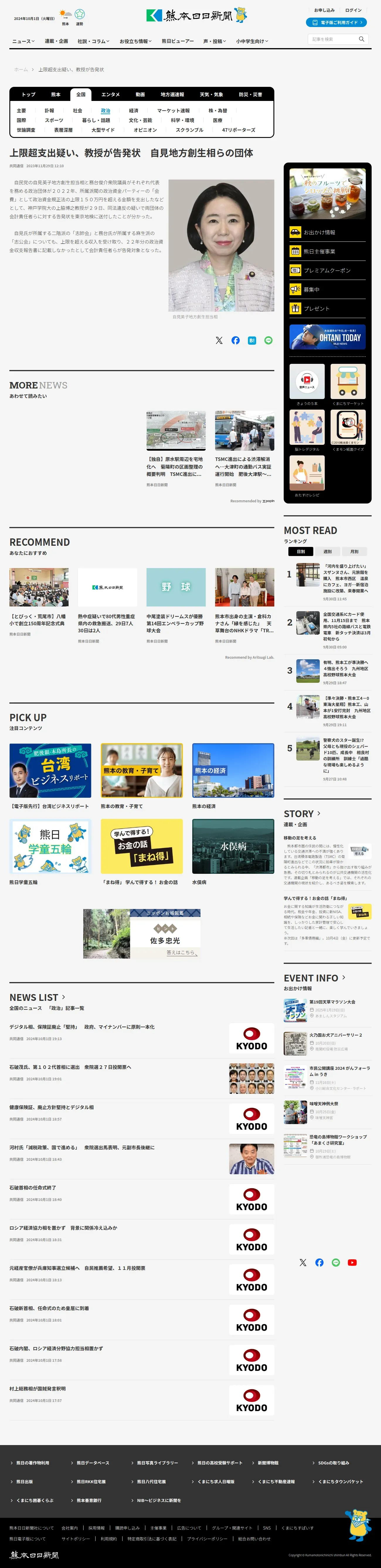This screenshot has height=1568, width=381.
Task: Open the Facebook icon in sidebar social row
Action: [x=319, y=1263]
